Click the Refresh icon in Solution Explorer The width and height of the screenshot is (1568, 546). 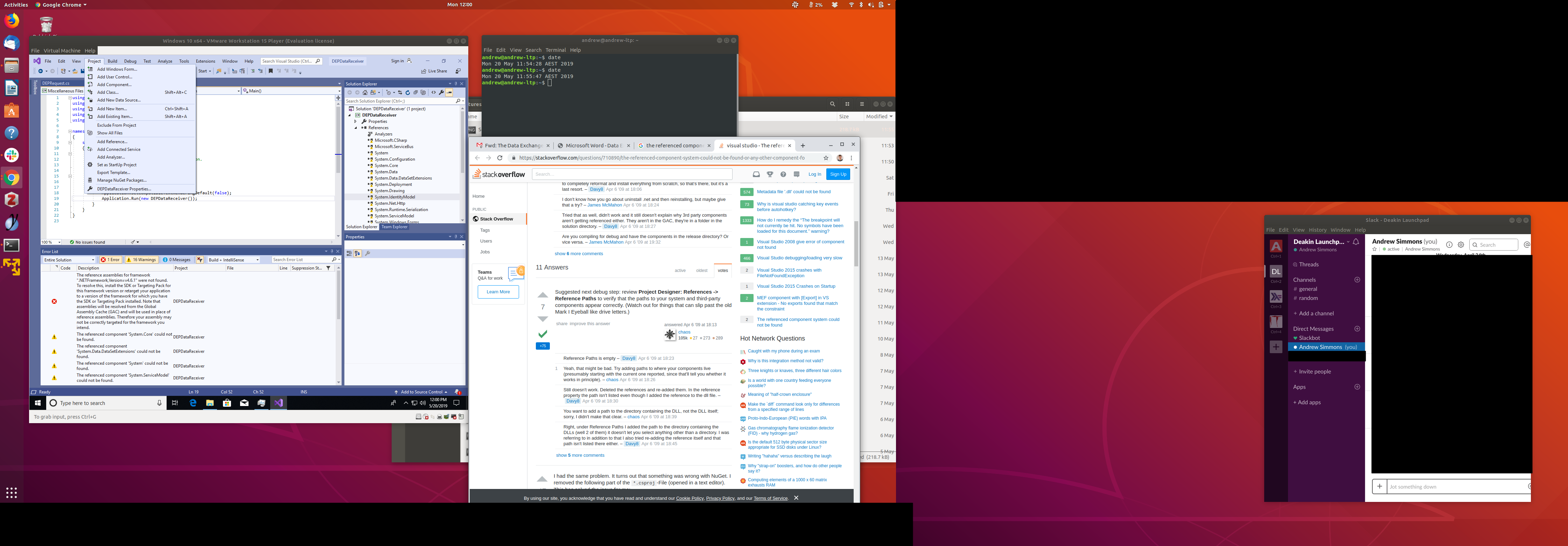pos(408,92)
